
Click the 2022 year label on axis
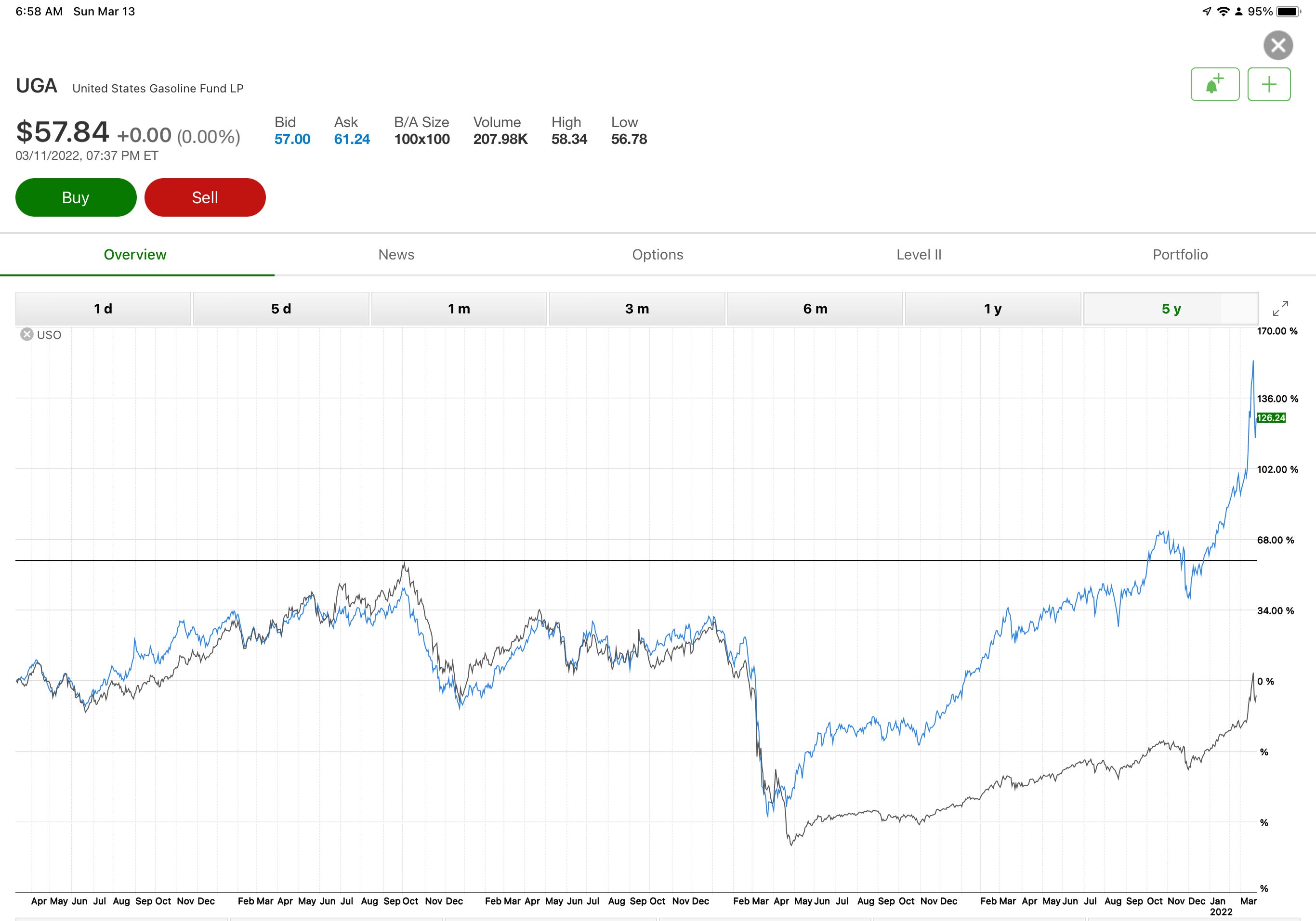pyautogui.click(x=1221, y=912)
